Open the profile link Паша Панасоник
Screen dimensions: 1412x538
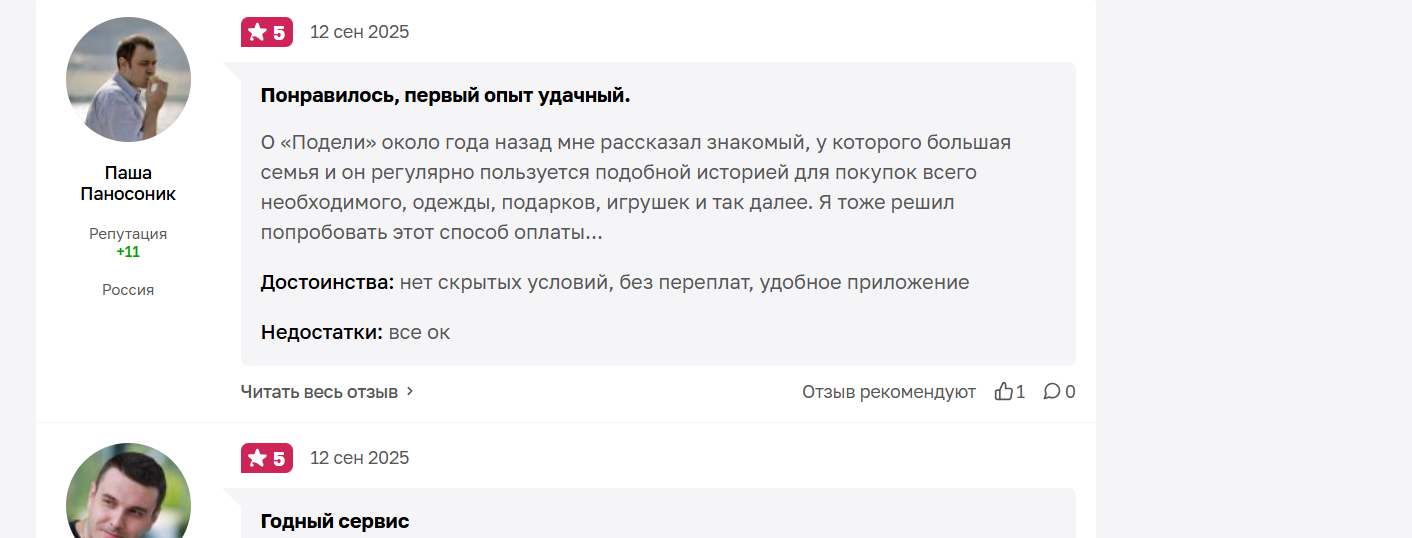point(128,183)
